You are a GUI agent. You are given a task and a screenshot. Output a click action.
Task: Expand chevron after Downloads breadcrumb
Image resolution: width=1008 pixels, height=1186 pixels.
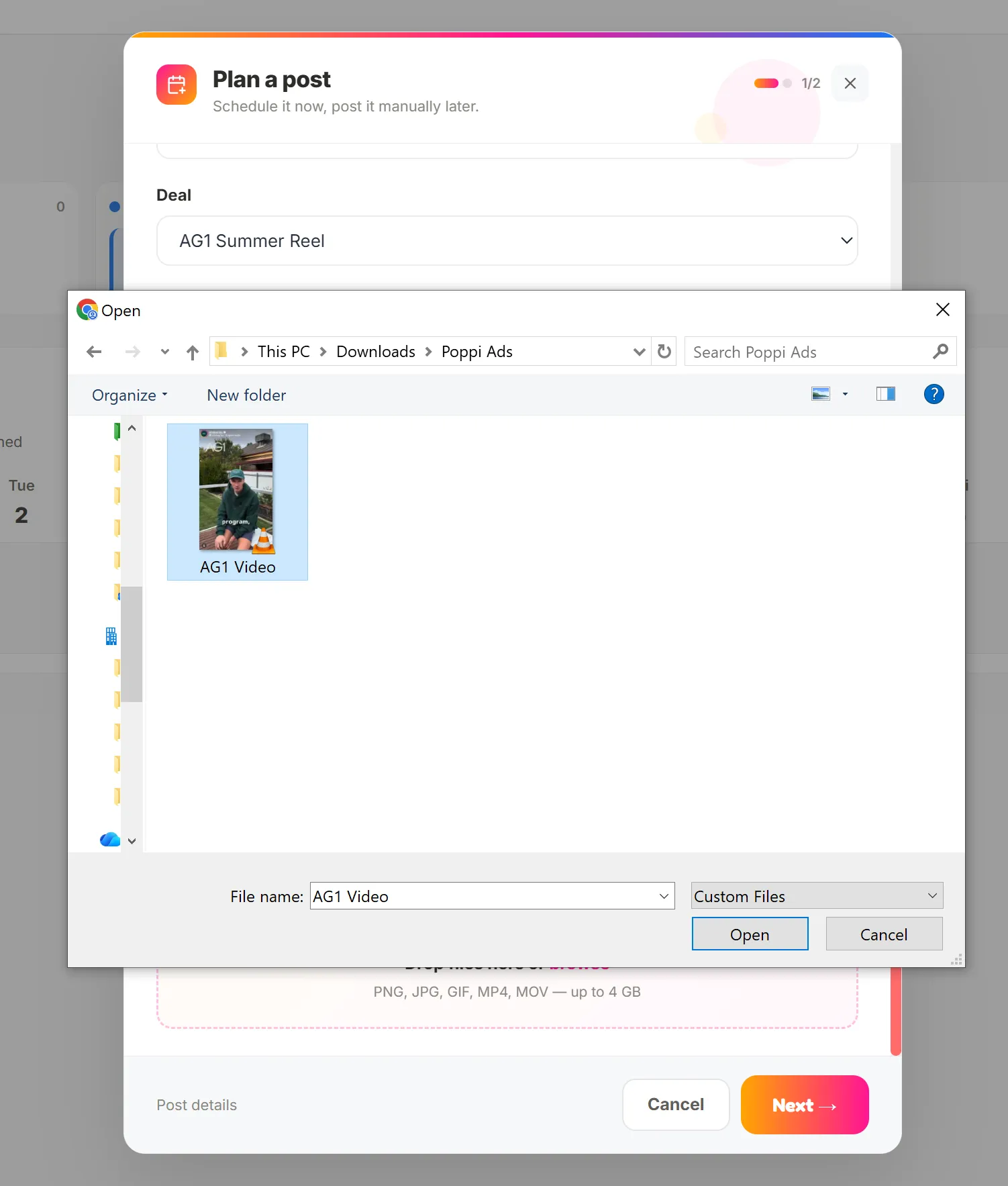pos(428,352)
